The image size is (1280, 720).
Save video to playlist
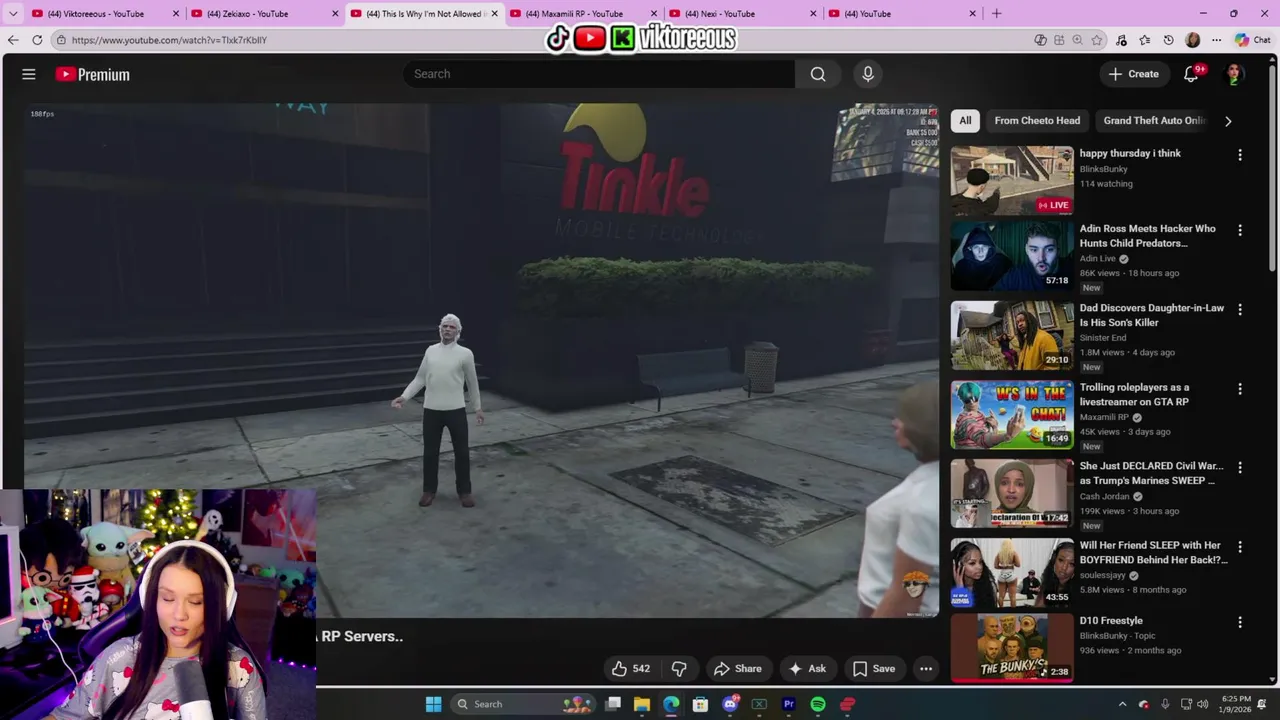pyautogui.click(x=873, y=669)
